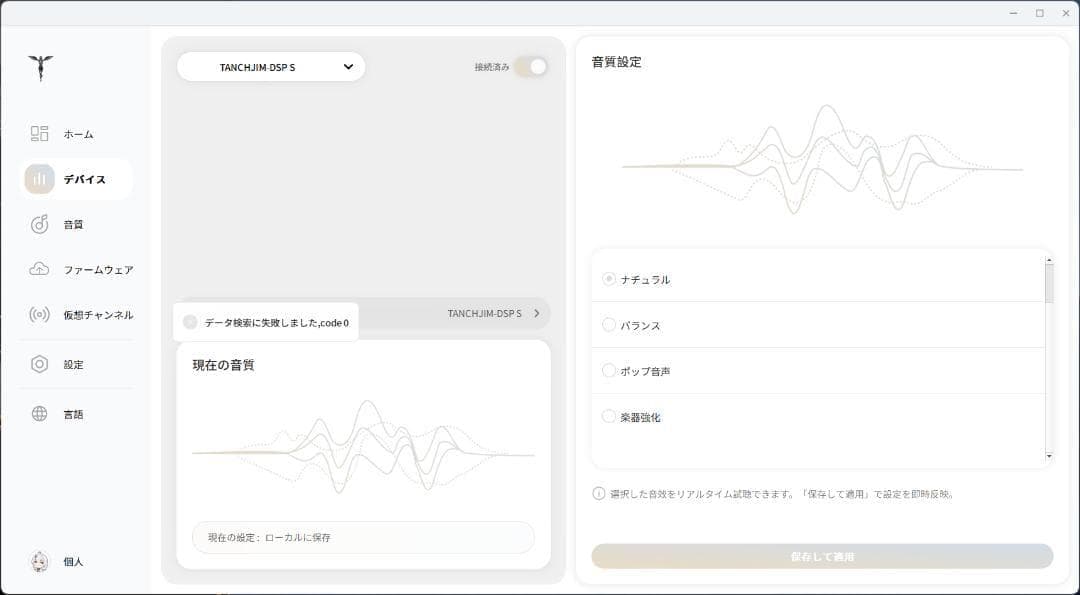Click the 保存して適用 button
Image resolution: width=1080 pixels, height=595 pixels.
pyautogui.click(x=822, y=556)
